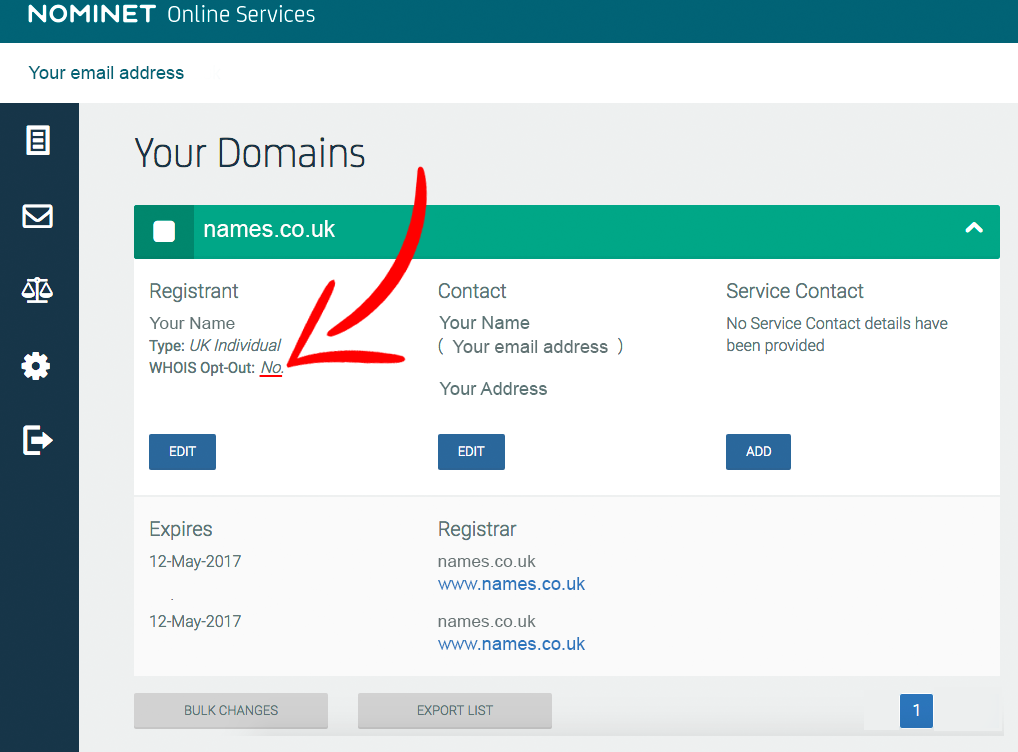This screenshot has height=752, width=1018.
Task: Click 'No Service Contact details' message
Action: 837,334
